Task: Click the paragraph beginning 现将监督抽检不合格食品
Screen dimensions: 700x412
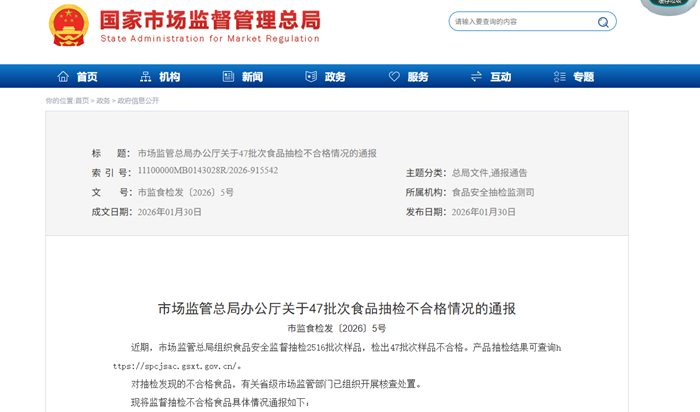Action: pyautogui.click(x=220, y=403)
